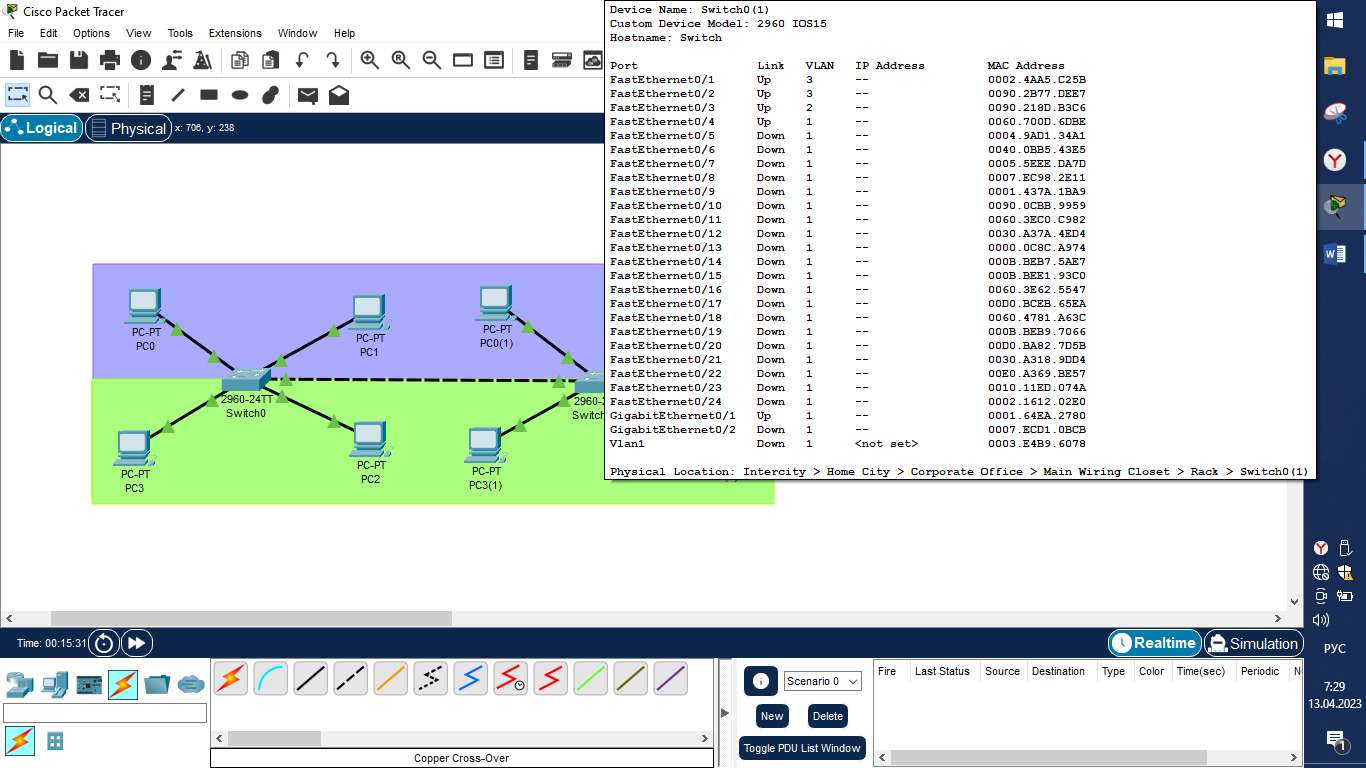Choose Copper Cross-Over dashed cable
Image resolution: width=1366 pixels, height=768 pixels.
pos(350,679)
